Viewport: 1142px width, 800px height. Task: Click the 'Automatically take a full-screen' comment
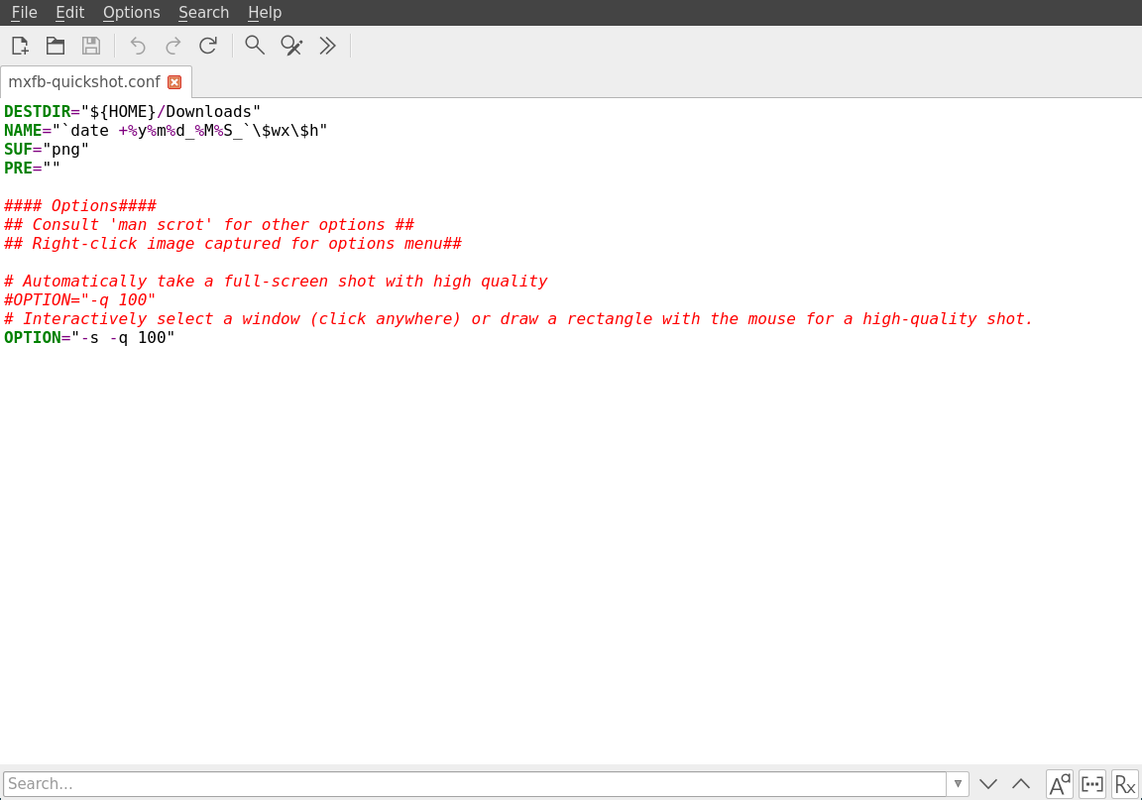(x=276, y=281)
